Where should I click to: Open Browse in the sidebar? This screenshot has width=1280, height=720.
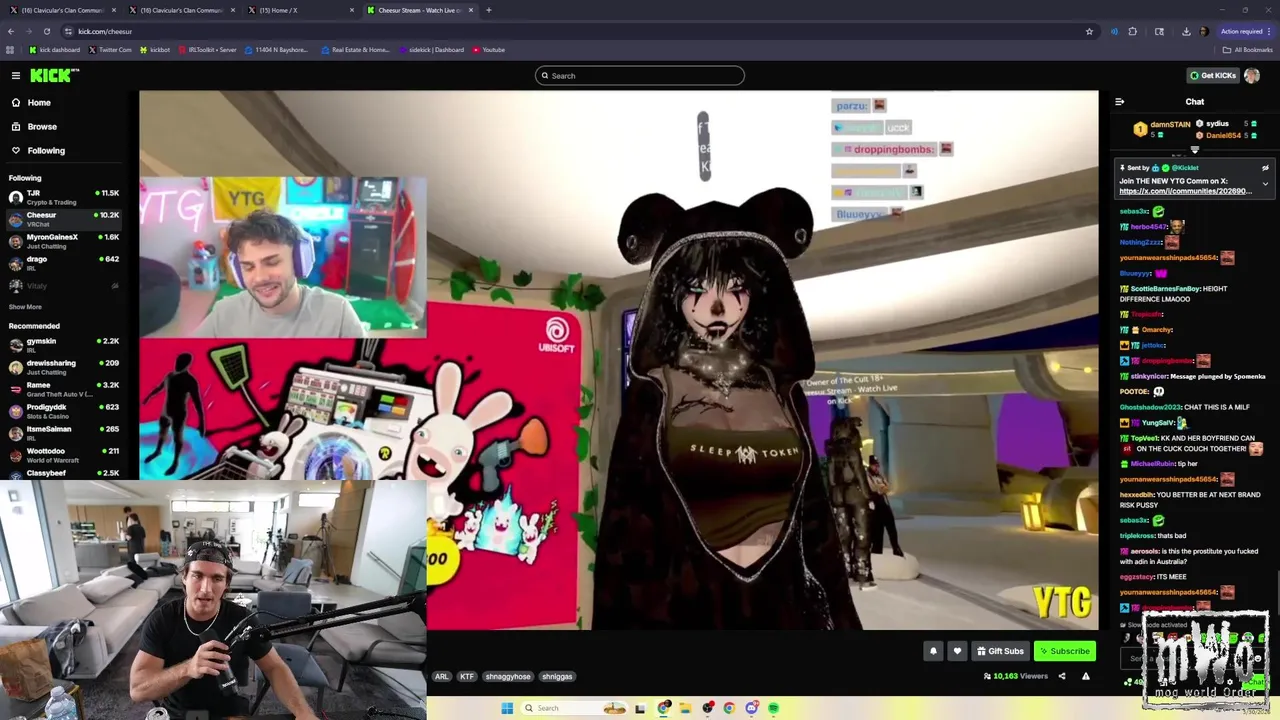coord(42,126)
